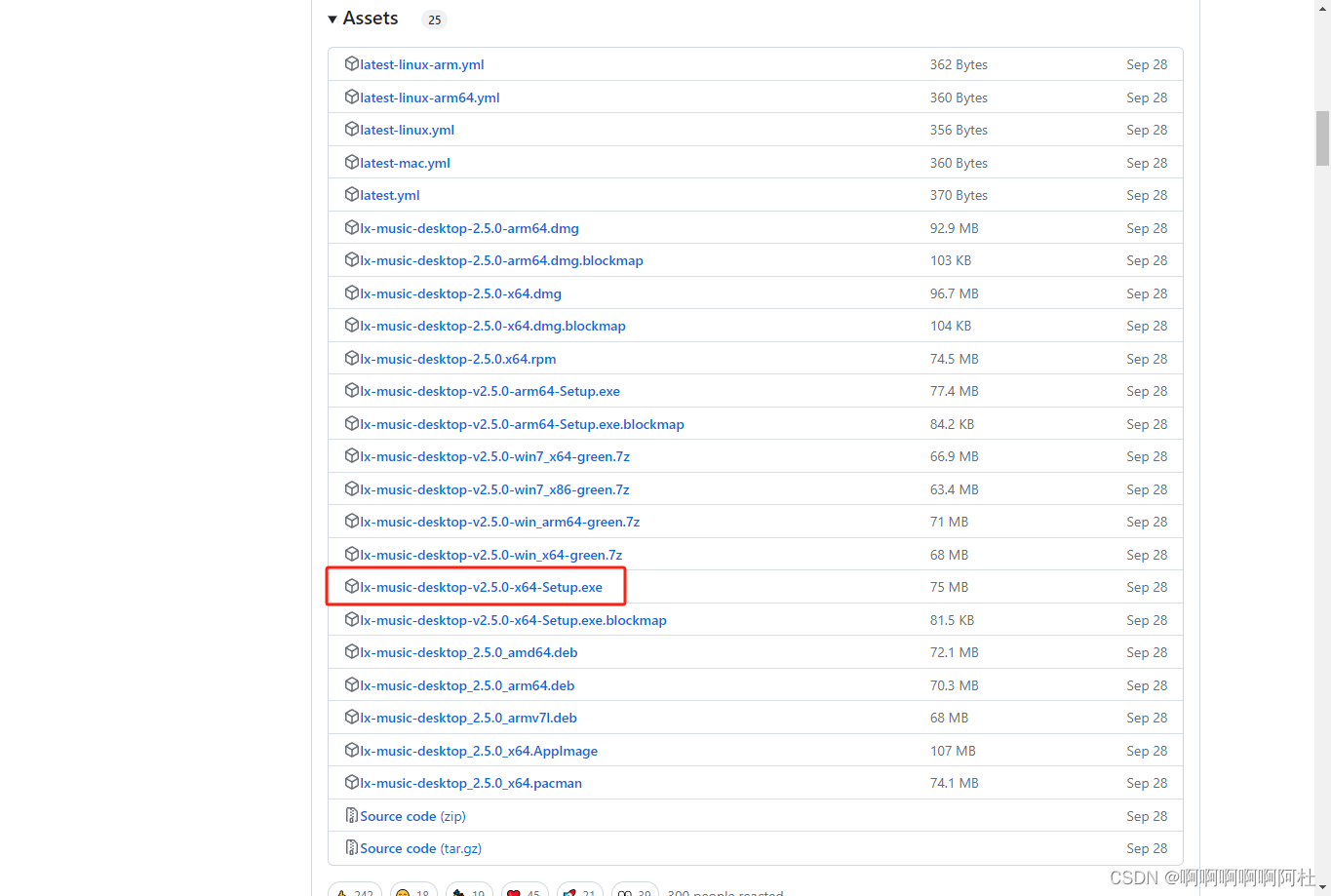Image resolution: width=1331 pixels, height=896 pixels.
Task: Click package icon beside 2.5.0-arm64.dmg
Action: click(352, 227)
